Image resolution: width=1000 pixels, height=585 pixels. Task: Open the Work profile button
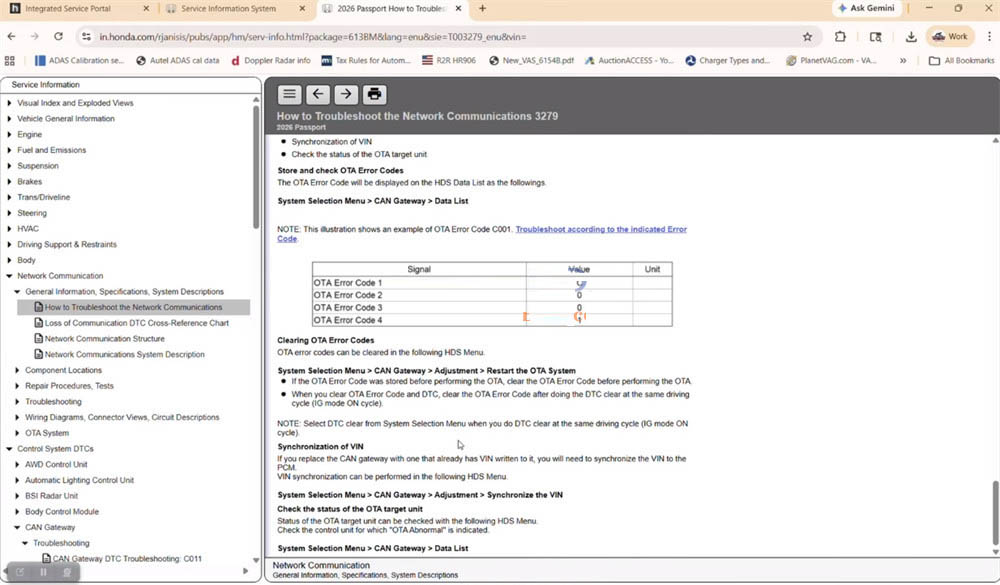tap(950, 36)
